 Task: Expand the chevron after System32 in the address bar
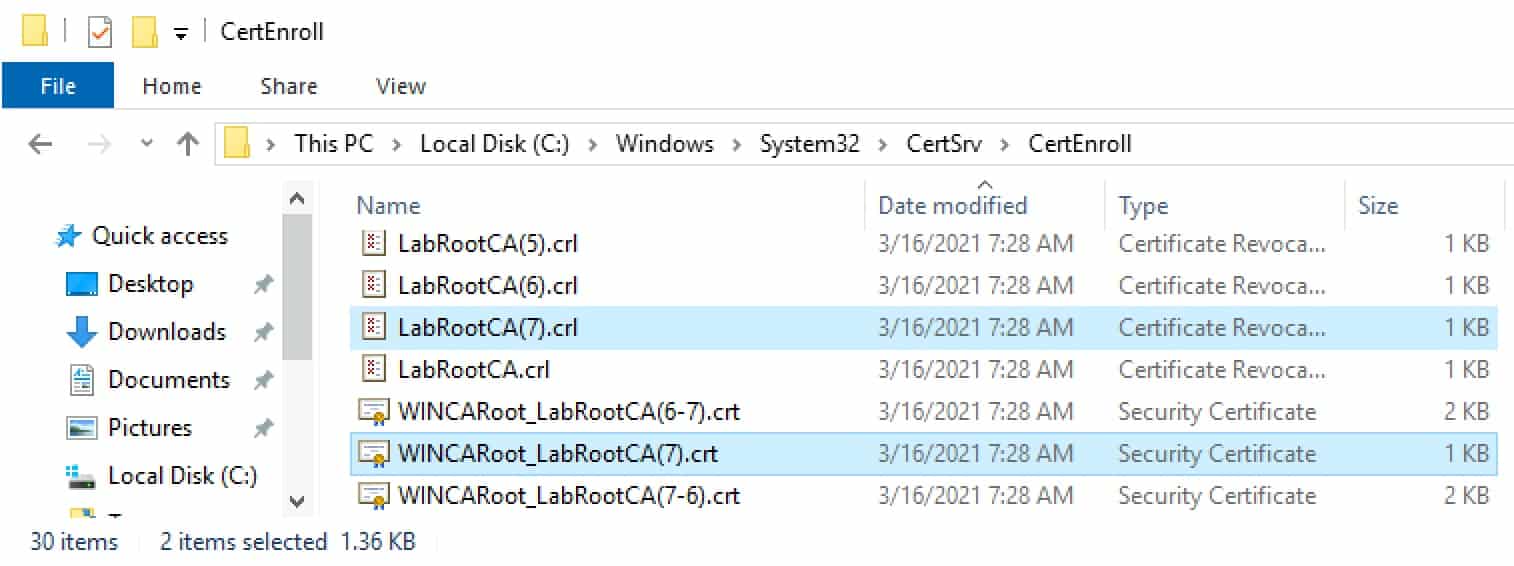click(x=884, y=144)
